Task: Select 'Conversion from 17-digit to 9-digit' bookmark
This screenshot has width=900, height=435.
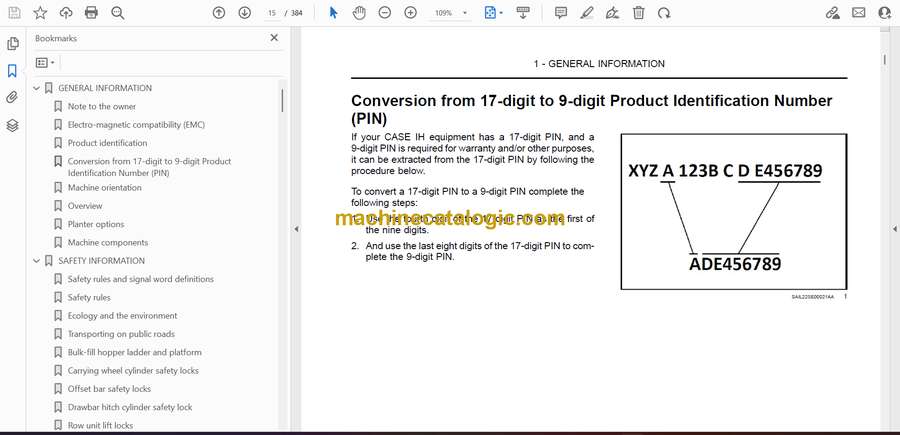Action: click(149, 167)
